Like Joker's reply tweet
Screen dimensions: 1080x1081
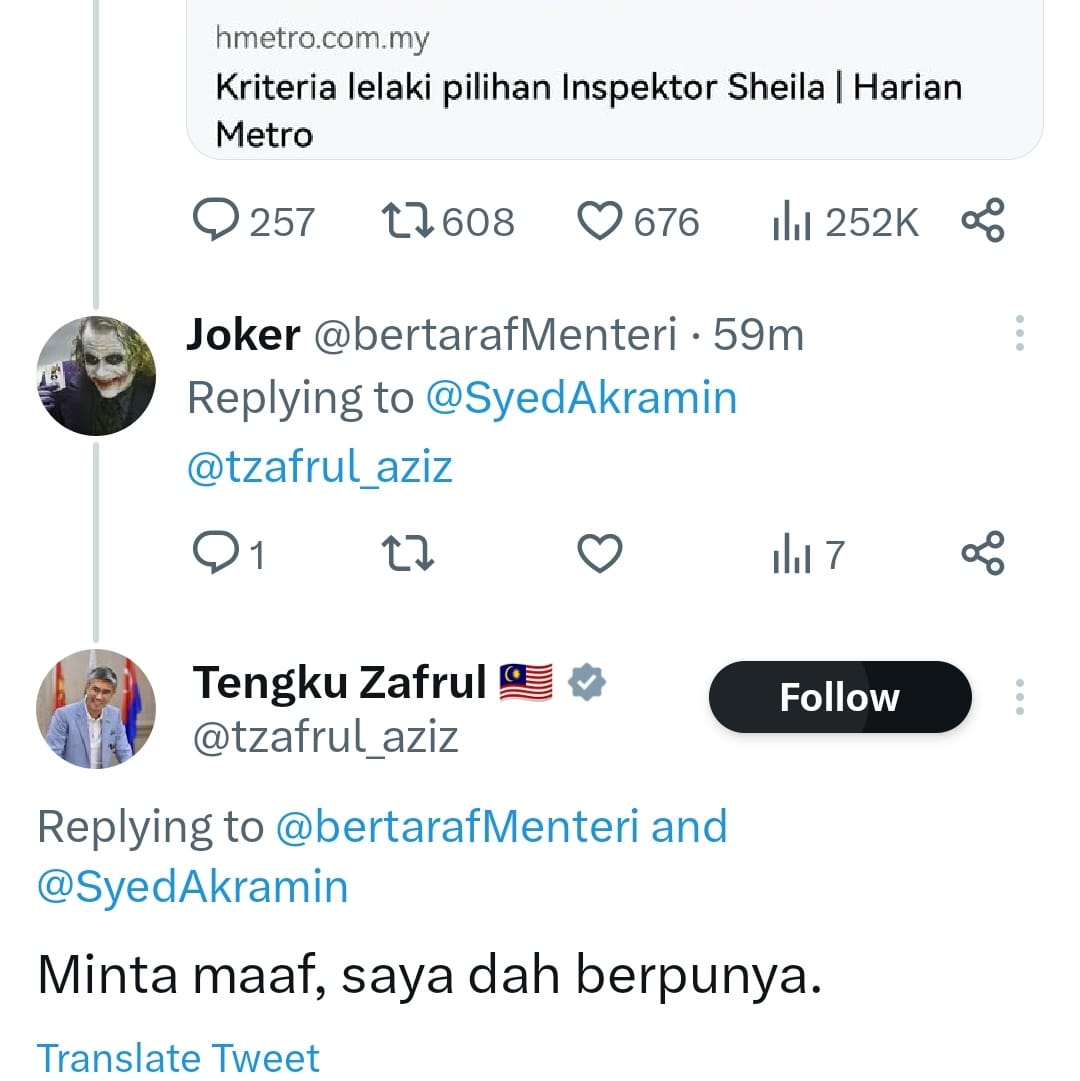coord(600,554)
